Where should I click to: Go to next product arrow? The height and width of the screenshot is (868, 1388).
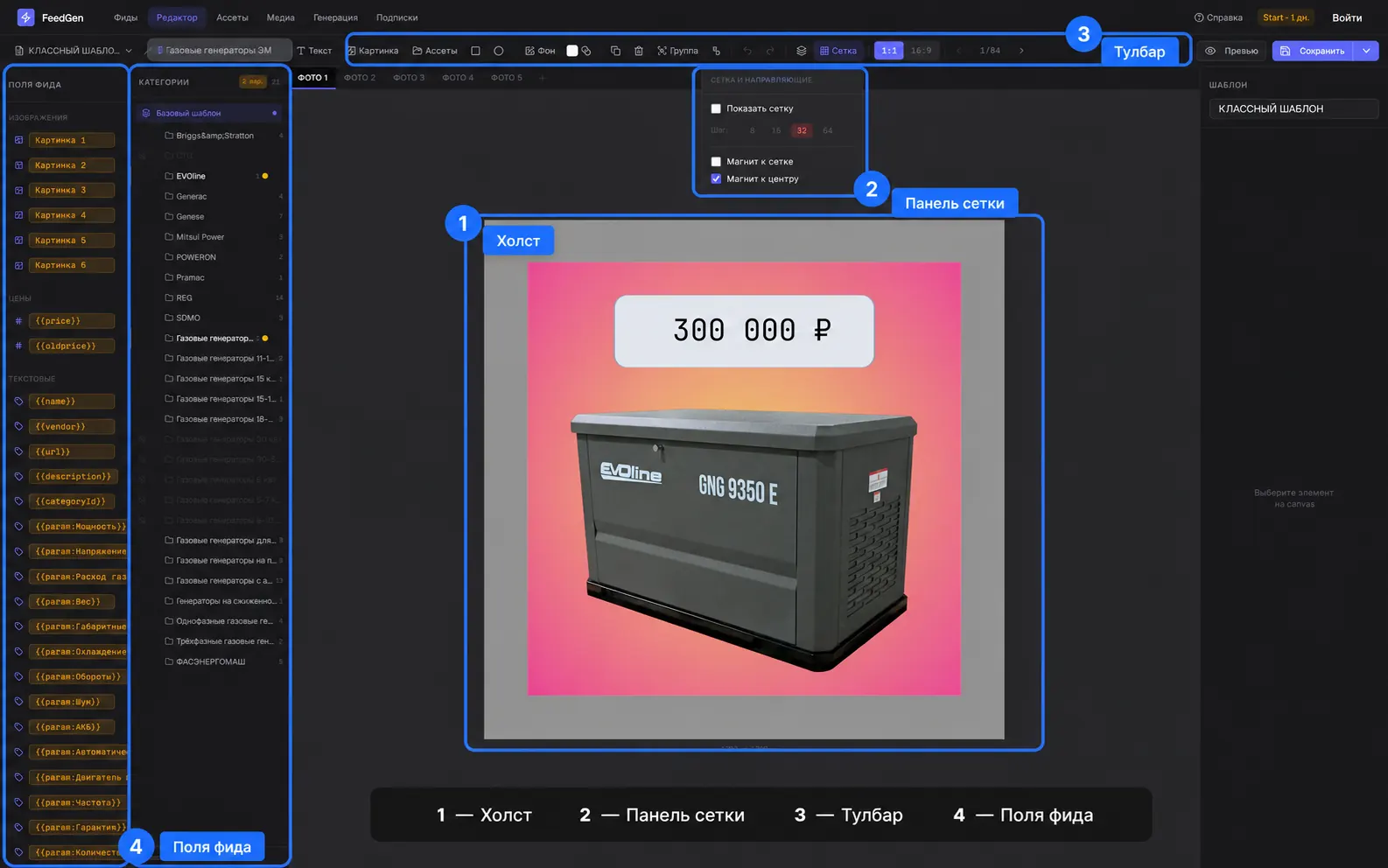1021,51
